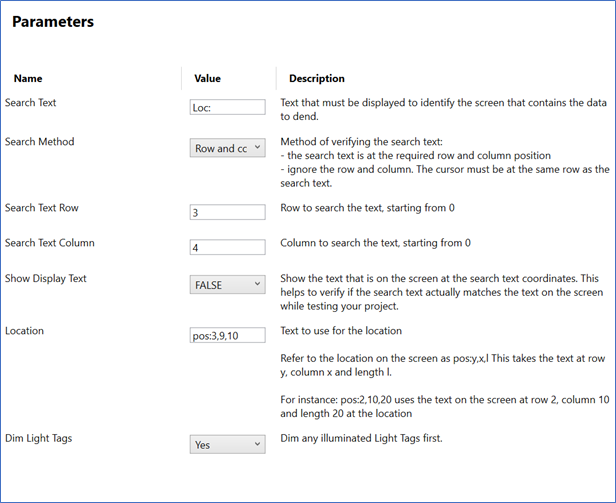
Task: Open the Search Method dropdown
Action: [x=227, y=148]
